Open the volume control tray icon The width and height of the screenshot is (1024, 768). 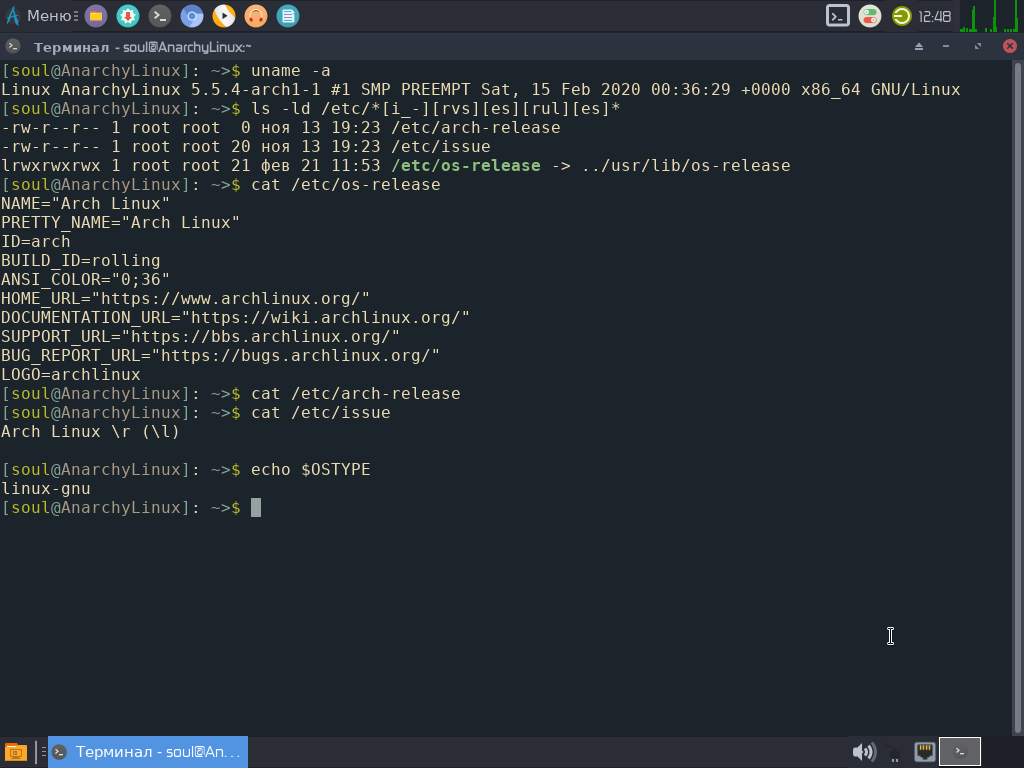864,752
